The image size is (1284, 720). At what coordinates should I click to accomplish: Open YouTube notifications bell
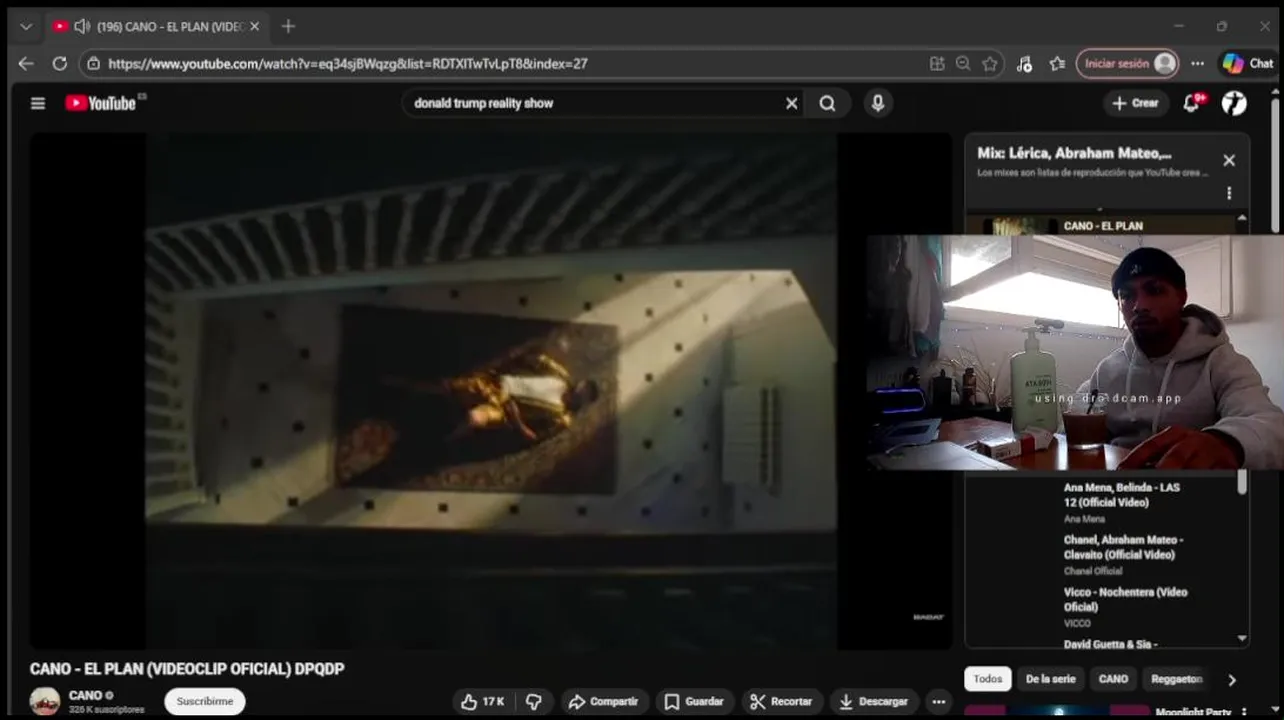pyautogui.click(x=1192, y=103)
